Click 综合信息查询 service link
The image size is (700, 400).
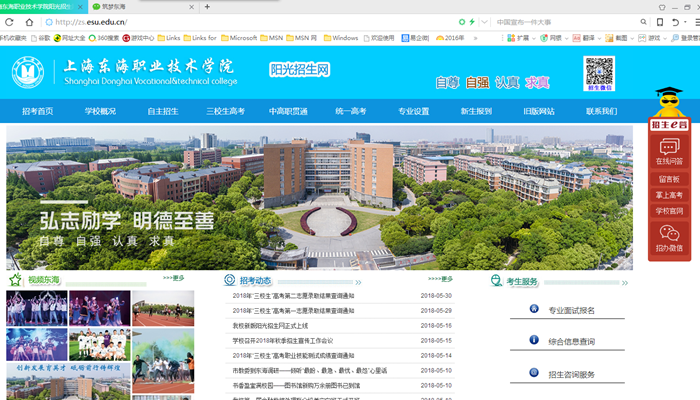coord(571,342)
